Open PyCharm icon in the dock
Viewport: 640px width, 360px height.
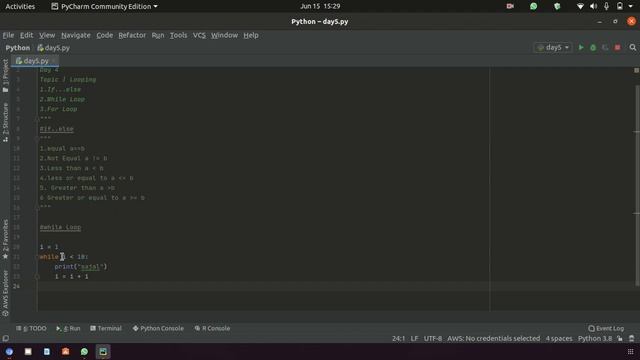coord(103,351)
